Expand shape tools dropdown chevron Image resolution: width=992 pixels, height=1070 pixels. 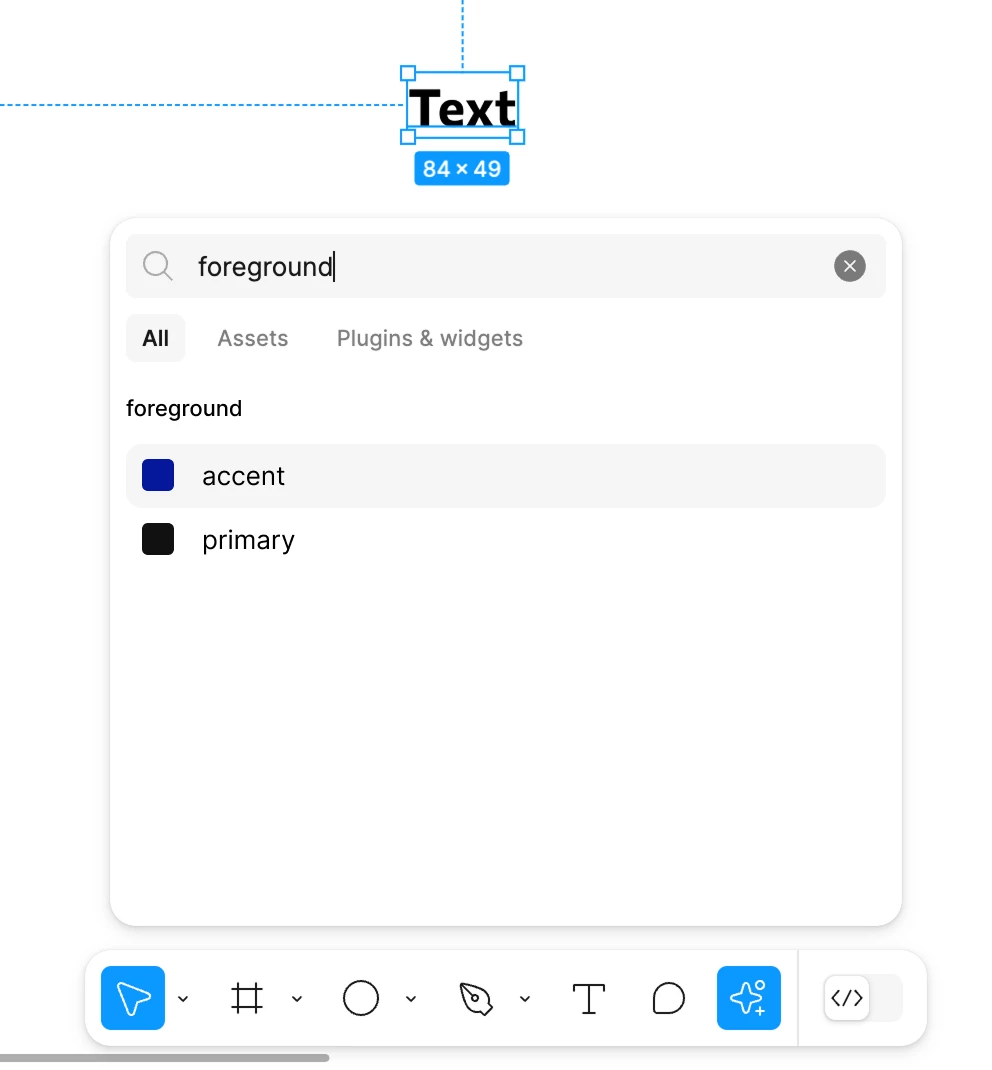coord(411,998)
